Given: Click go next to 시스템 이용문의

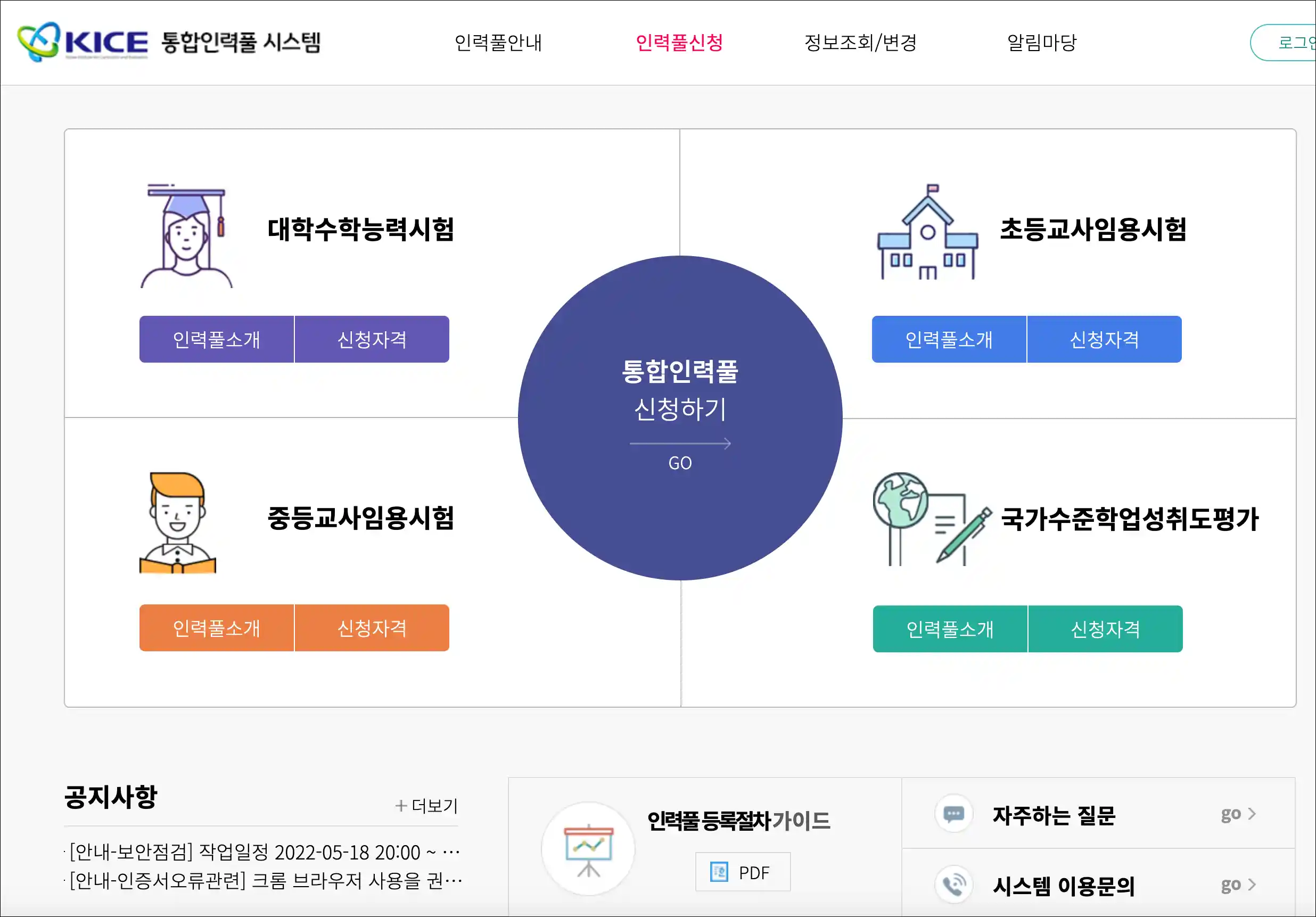Looking at the screenshot, I should [1239, 885].
